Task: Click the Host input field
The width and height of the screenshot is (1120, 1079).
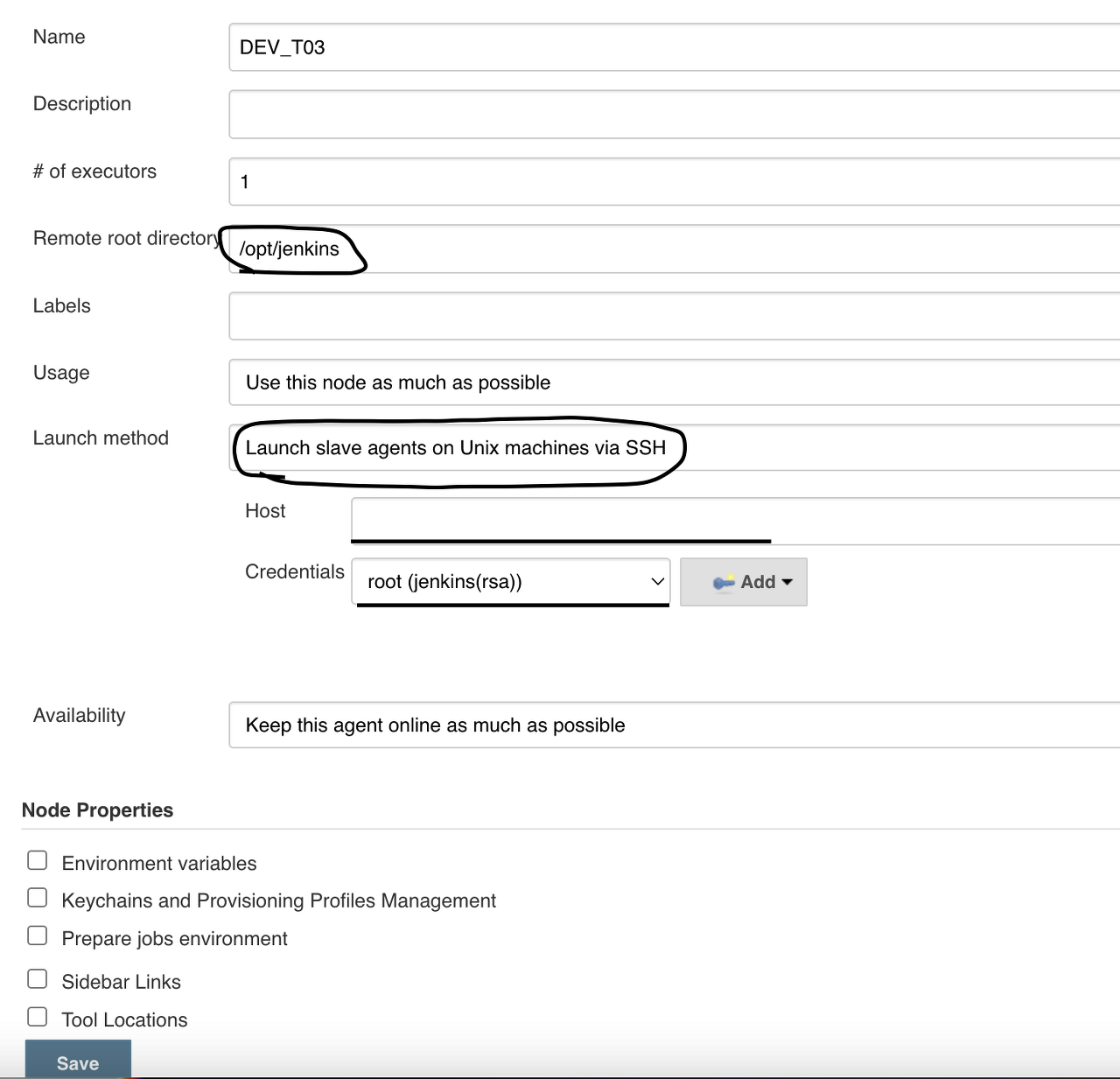Action: [x=736, y=522]
